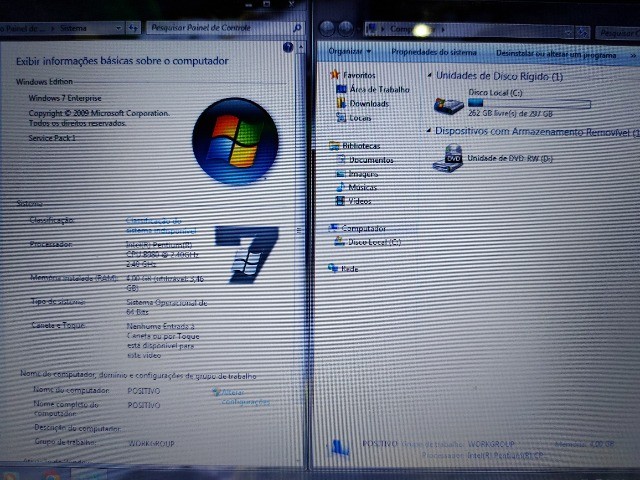Click the Back button in Explorer window

click(x=327, y=29)
